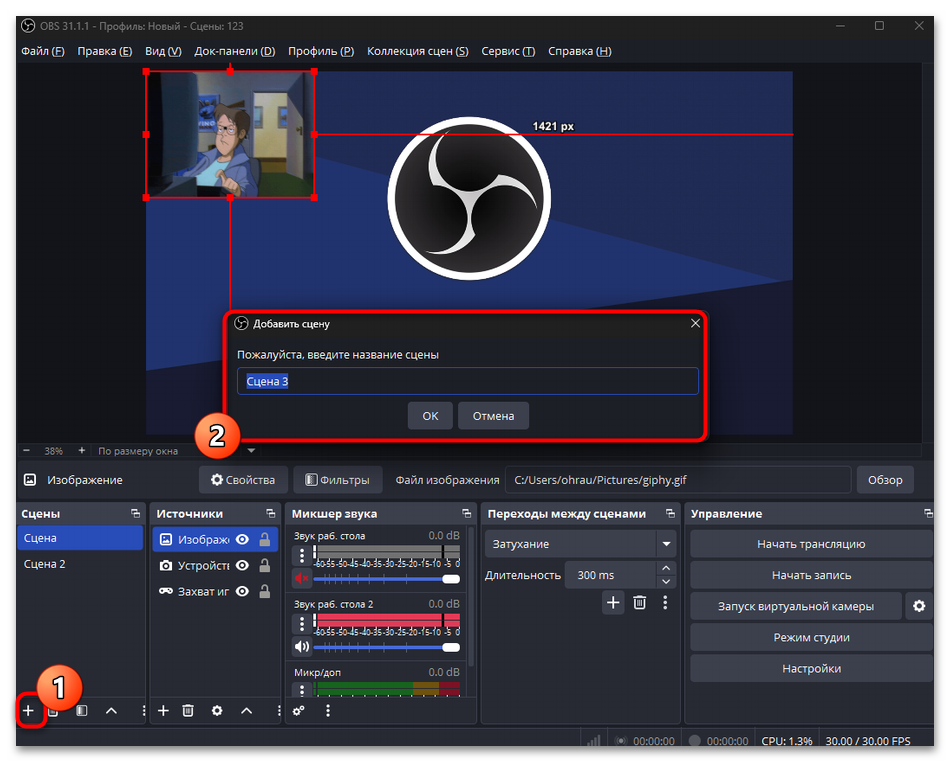The width and height of the screenshot is (950, 762).
Task: Add a new source in Источники panel
Action: point(164,711)
